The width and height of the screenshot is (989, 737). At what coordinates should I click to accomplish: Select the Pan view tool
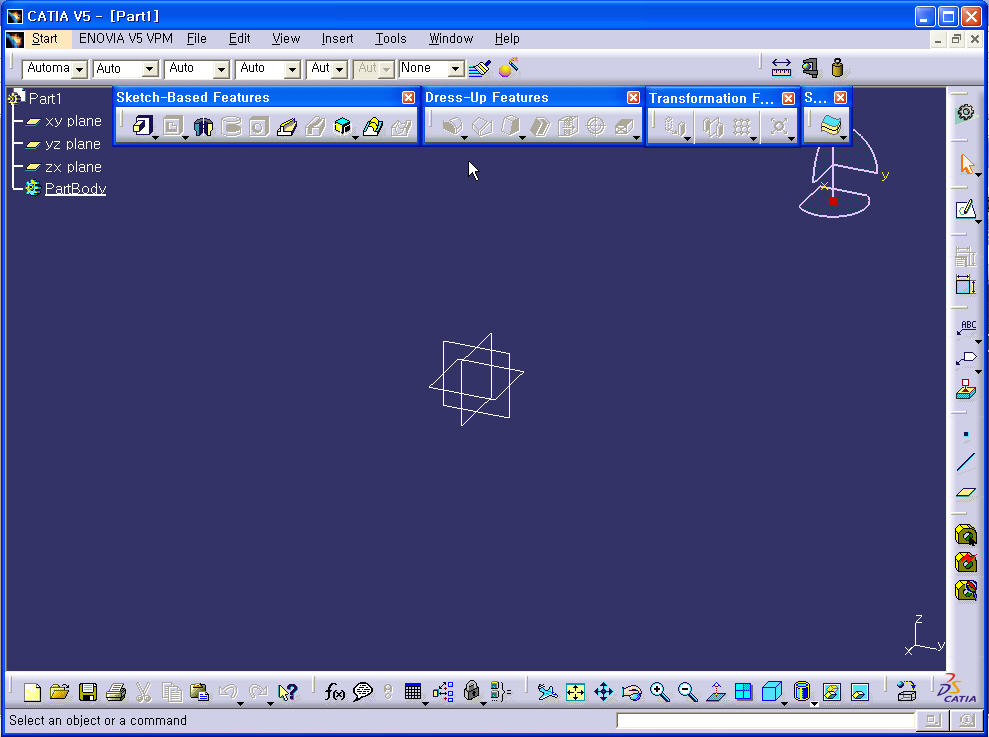point(603,692)
